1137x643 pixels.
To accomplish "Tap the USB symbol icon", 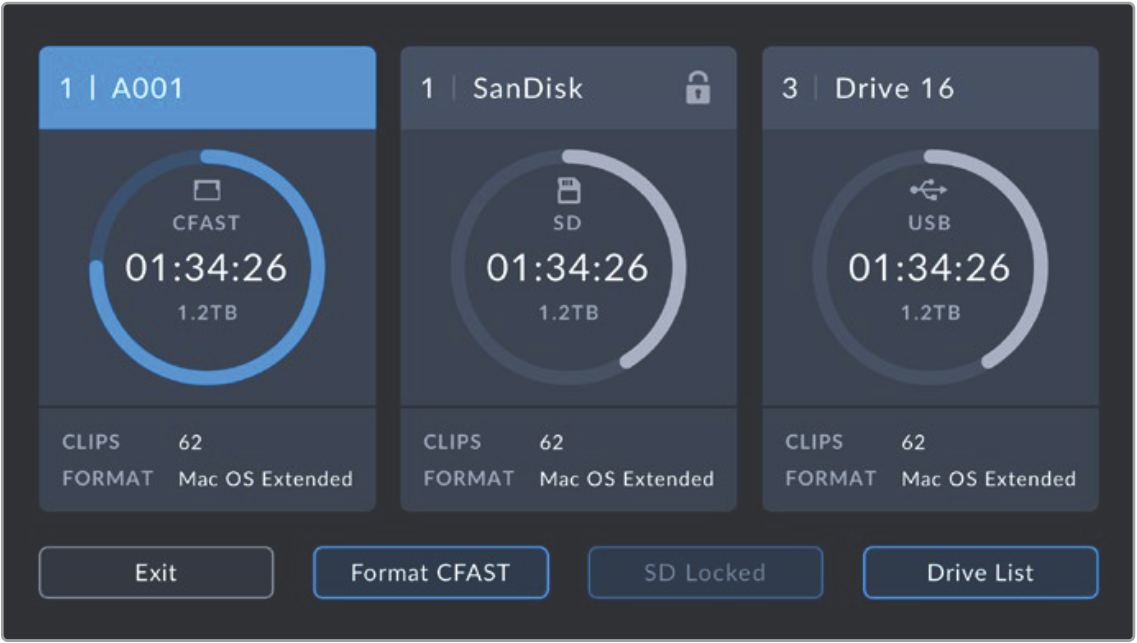I will pyautogui.click(x=929, y=190).
